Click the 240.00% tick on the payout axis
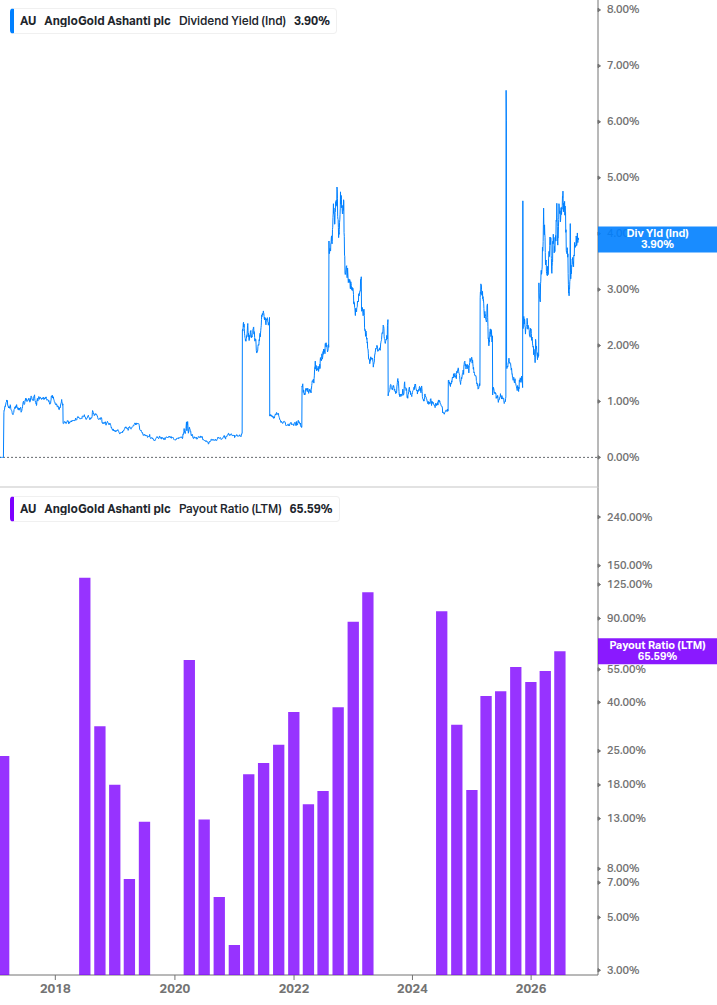717x1005 pixels. coord(629,517)
